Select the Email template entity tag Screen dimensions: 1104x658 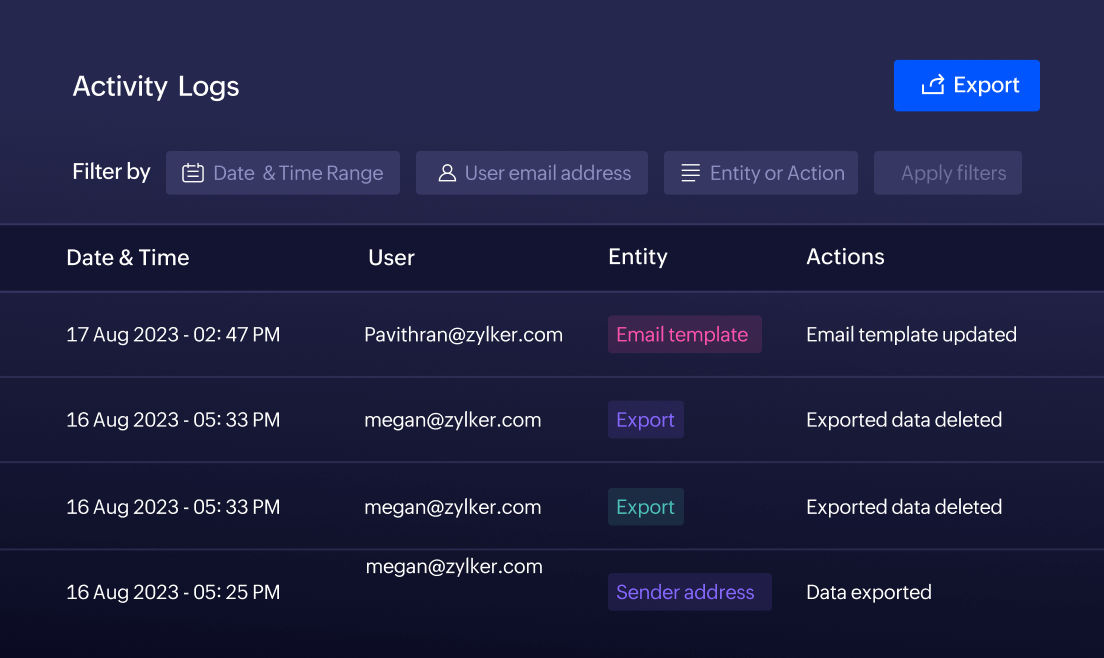[x=684, y=334]
